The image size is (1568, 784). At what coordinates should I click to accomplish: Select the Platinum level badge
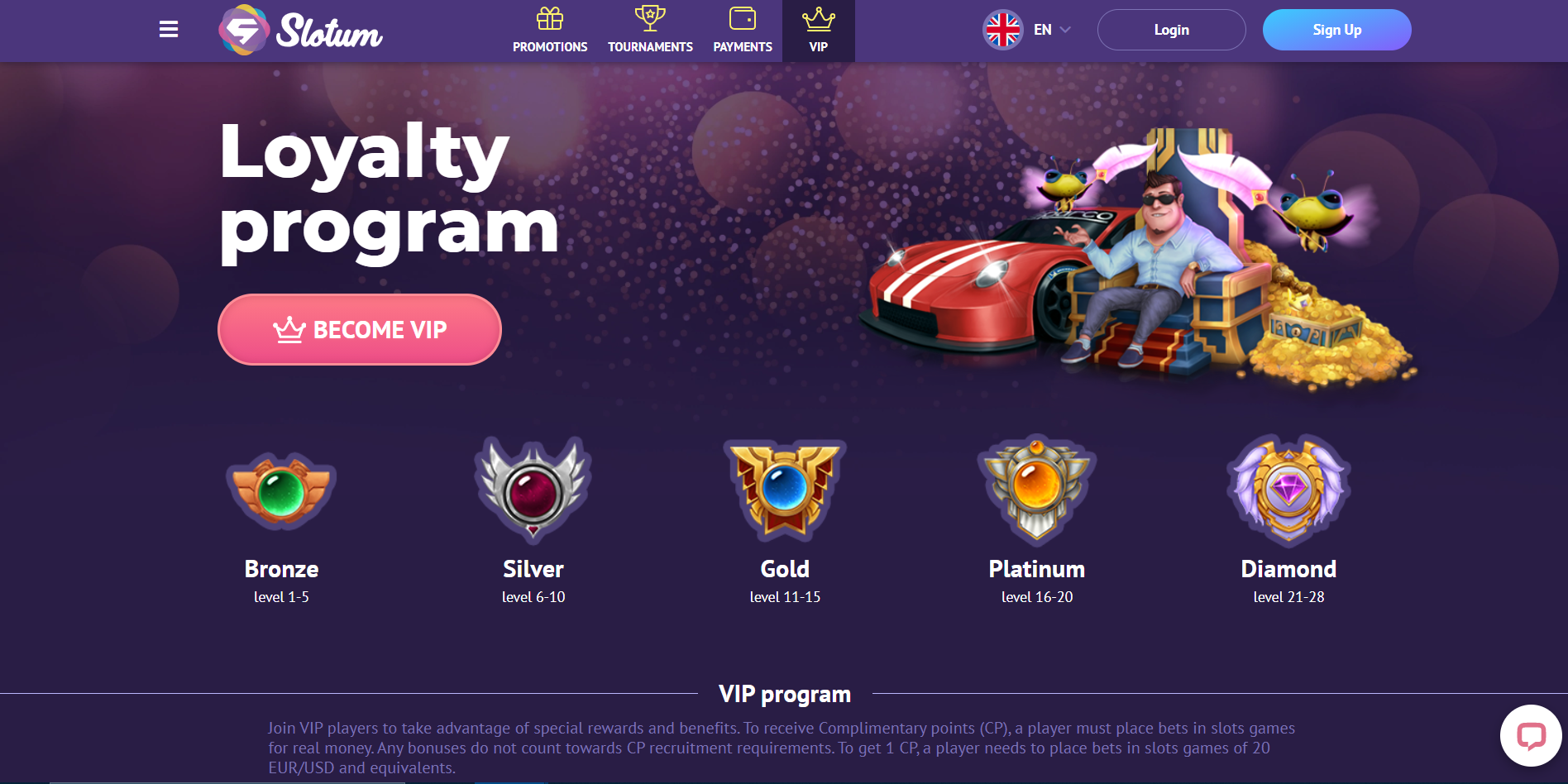(x=1036, y=490)
